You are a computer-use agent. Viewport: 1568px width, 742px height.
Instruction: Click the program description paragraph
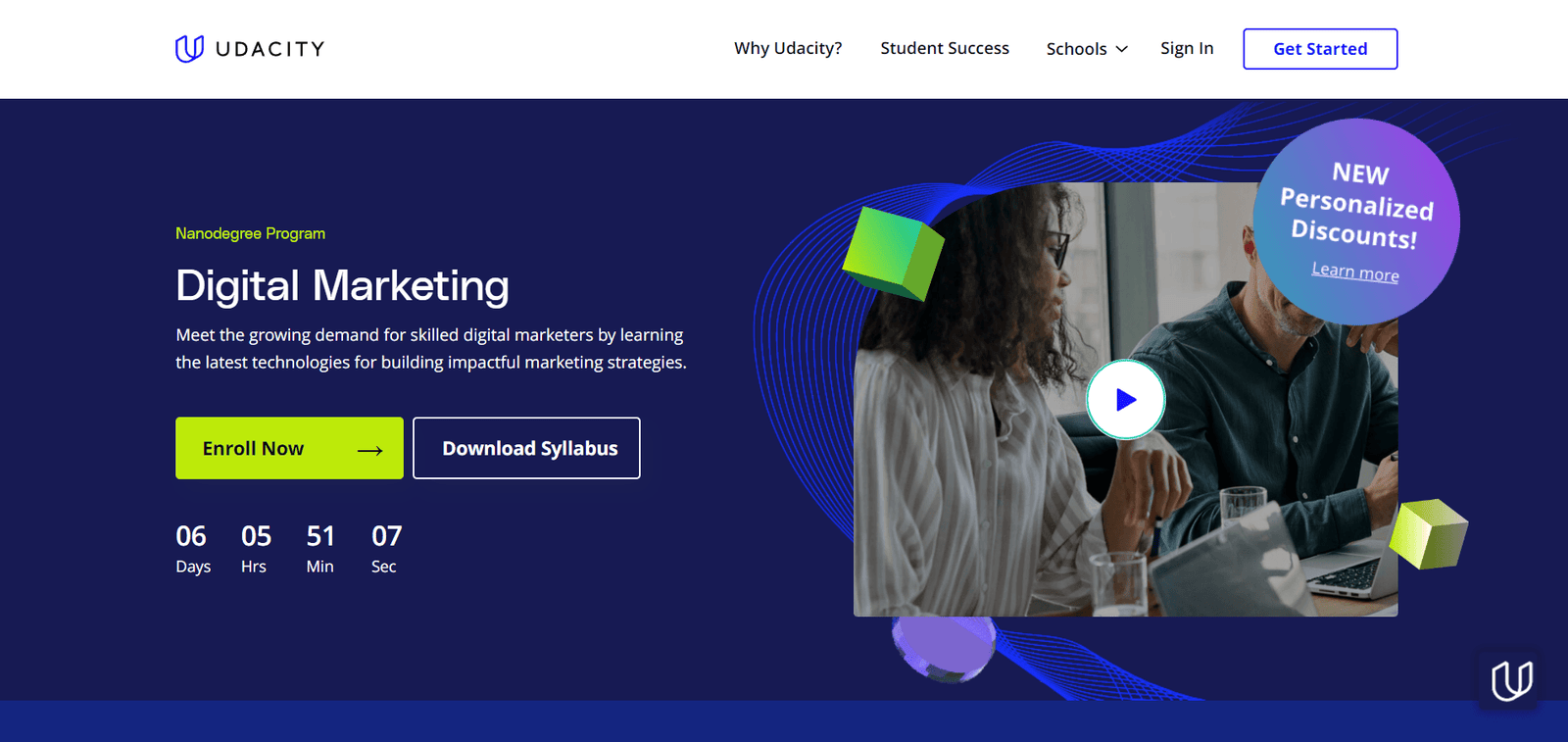(x=431, y=349)
